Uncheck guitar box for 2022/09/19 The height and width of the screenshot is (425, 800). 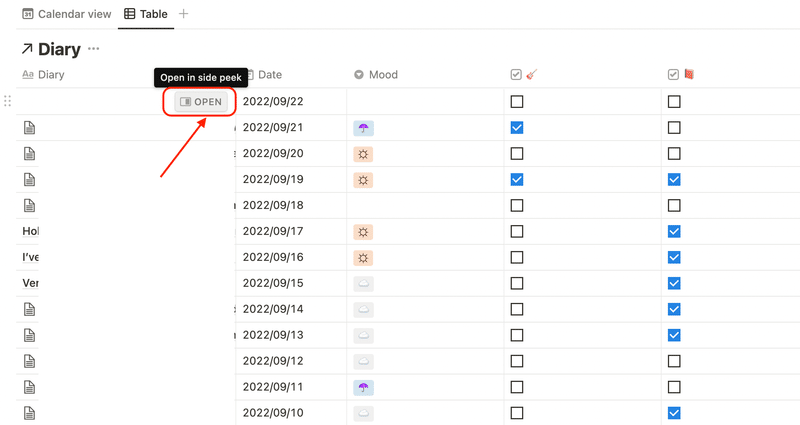click(x=517, y=180)
